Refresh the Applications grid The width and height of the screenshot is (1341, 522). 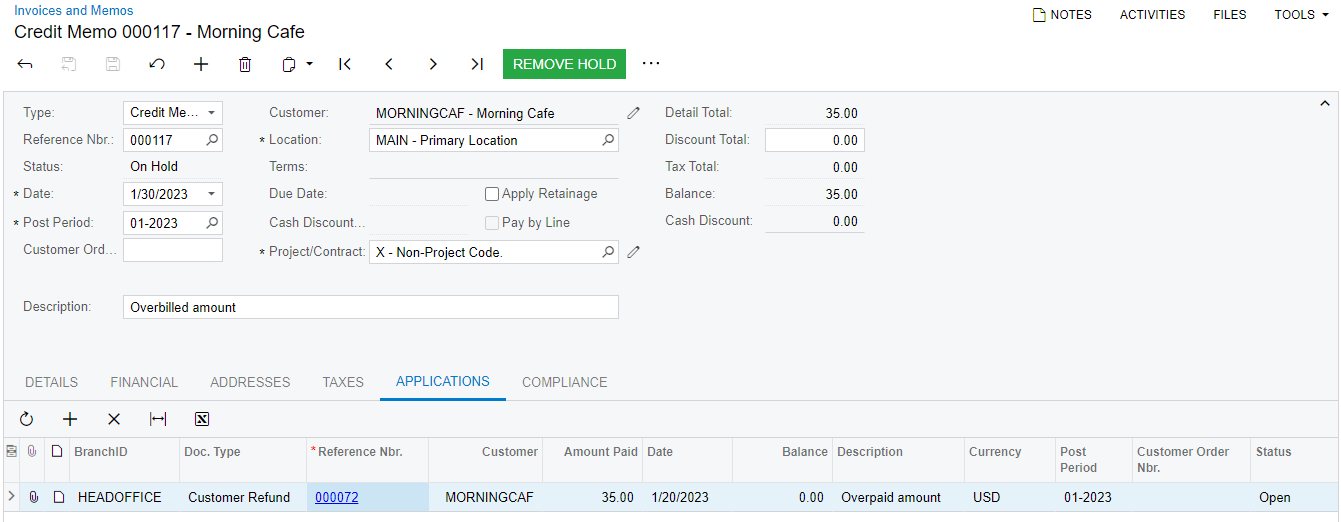[x=26, y=419]
